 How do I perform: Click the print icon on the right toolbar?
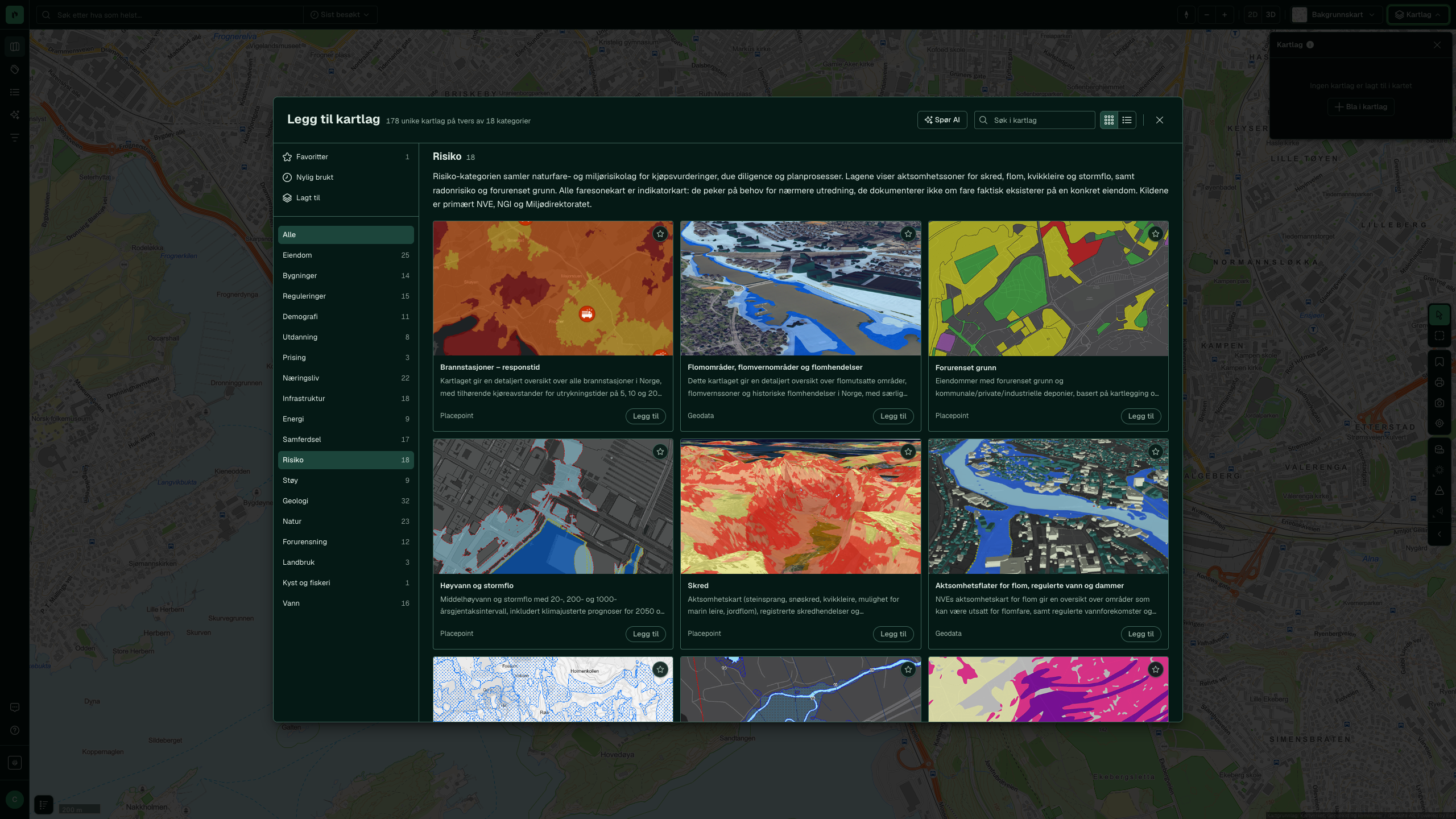[x=1440, y=383]
